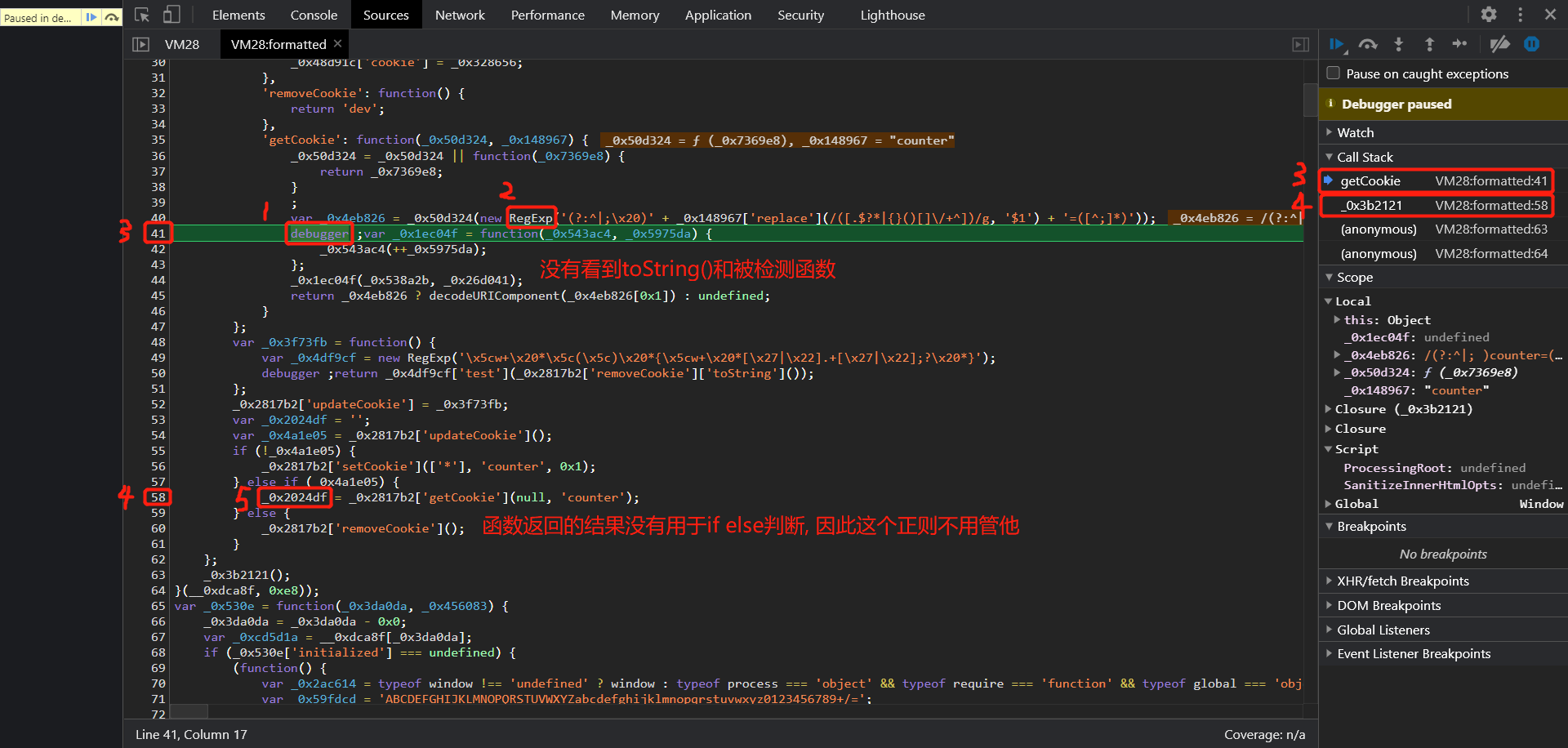Viewport: 1568px width, 748px height.
Task: Click the Resume script execution icon
Action: [1338, 44]
